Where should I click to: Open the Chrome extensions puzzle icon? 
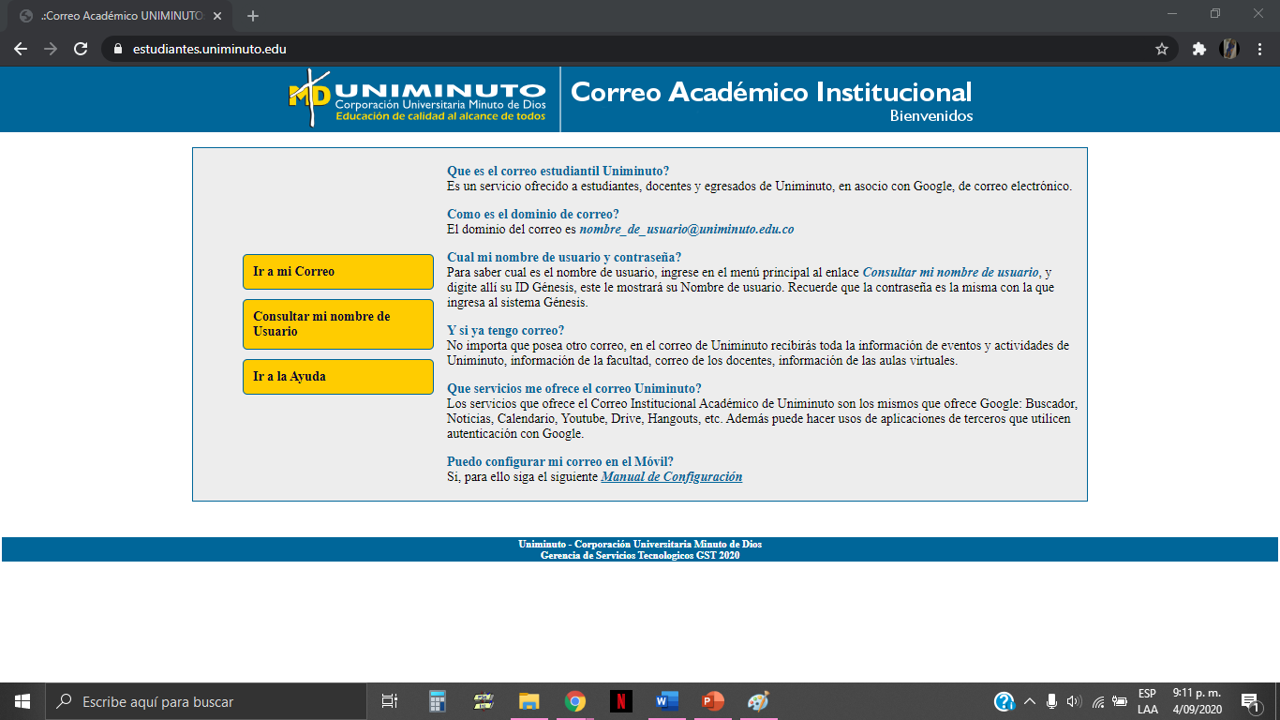(1199, 49)
